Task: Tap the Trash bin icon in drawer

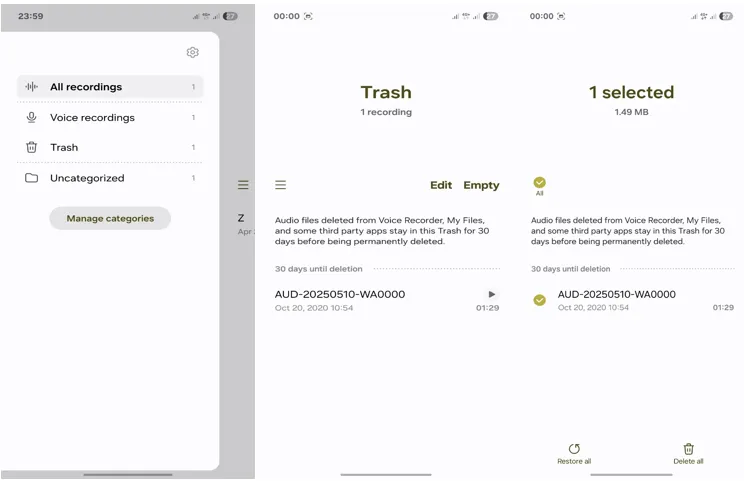Action: coord(31,148)
